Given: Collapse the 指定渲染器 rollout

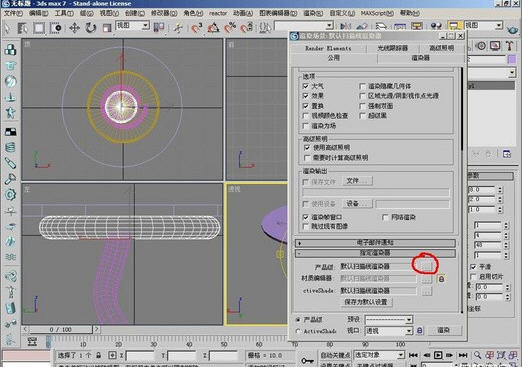Looking at the screenshot, I should pyautogui.click(x=375, y=253).
